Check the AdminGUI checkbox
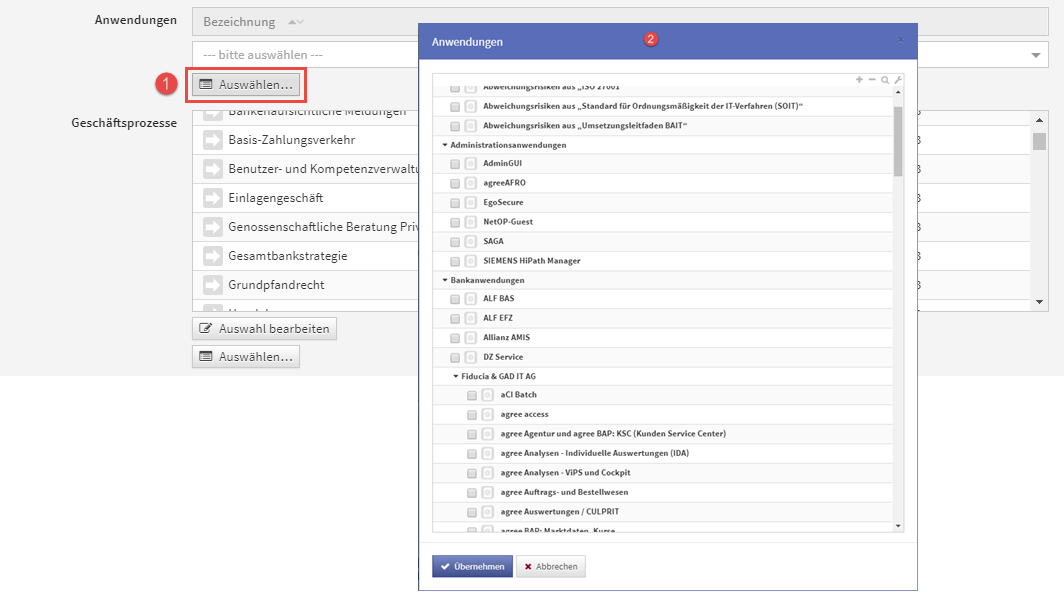Screen dimensions: 1064x592 (455, 164)
